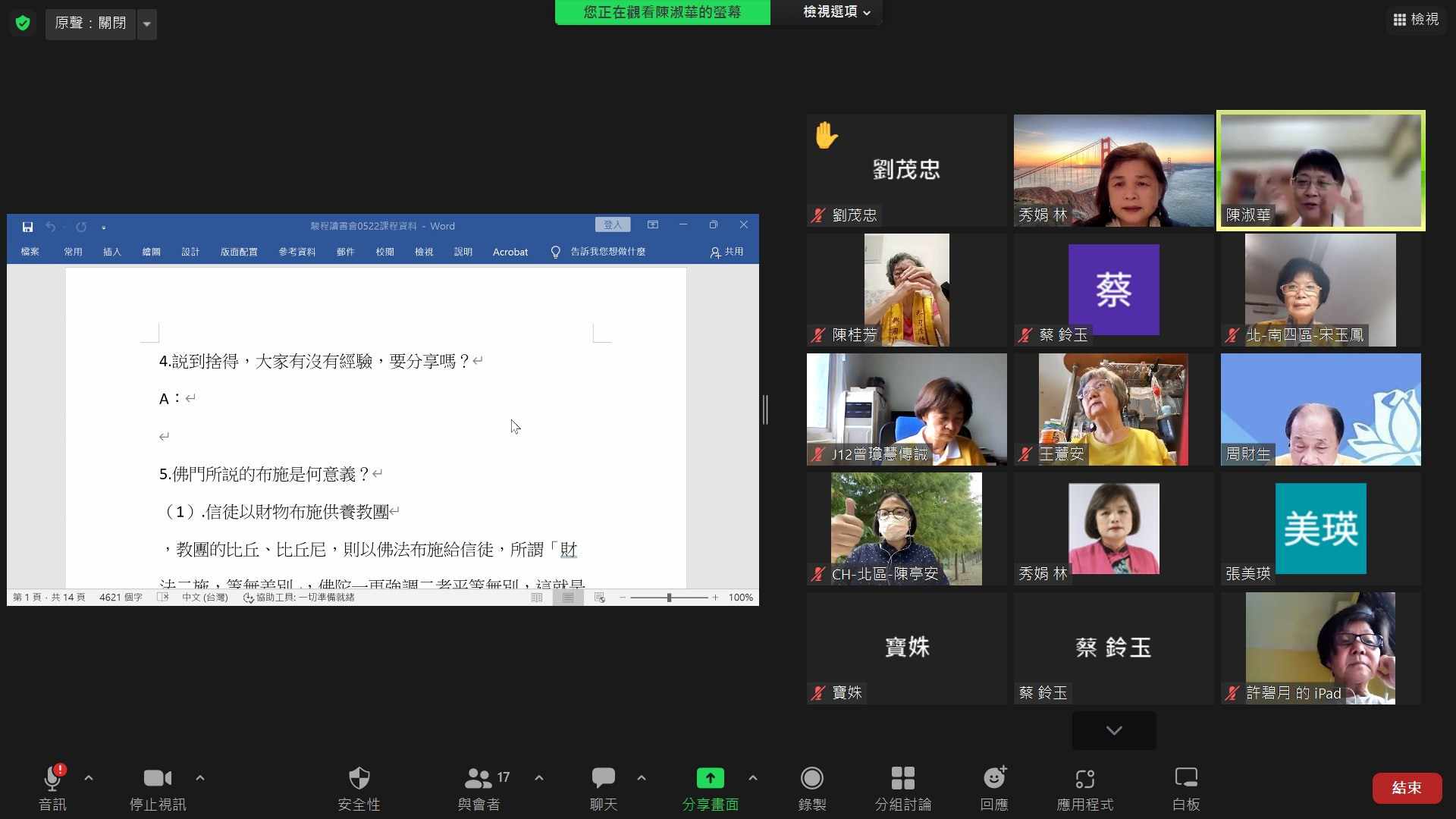1456x819 pixels.
Task: Expand the audio options chevron next to 音訊
Action: pyautogui.click(x=89, y=778)
